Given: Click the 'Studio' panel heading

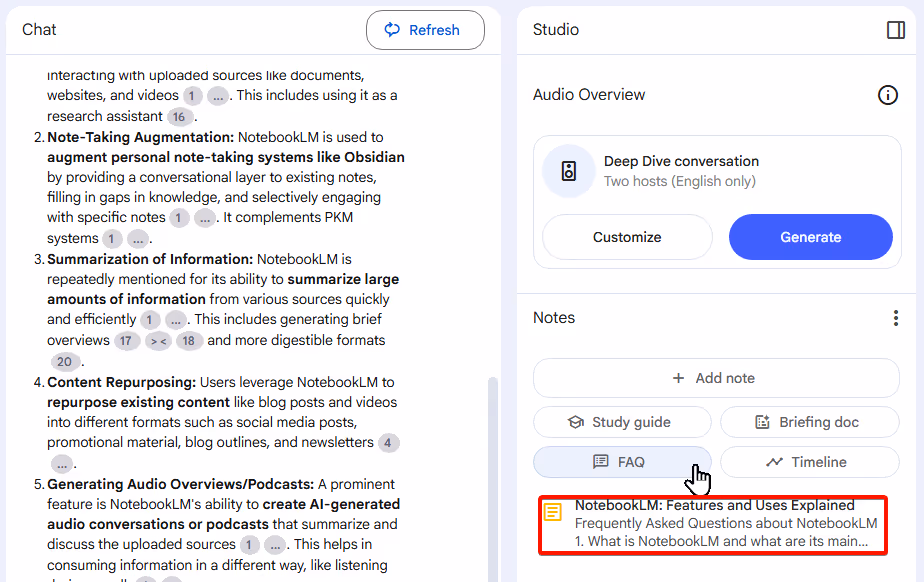Looking at the screenshot, I should tap(556, 29).
